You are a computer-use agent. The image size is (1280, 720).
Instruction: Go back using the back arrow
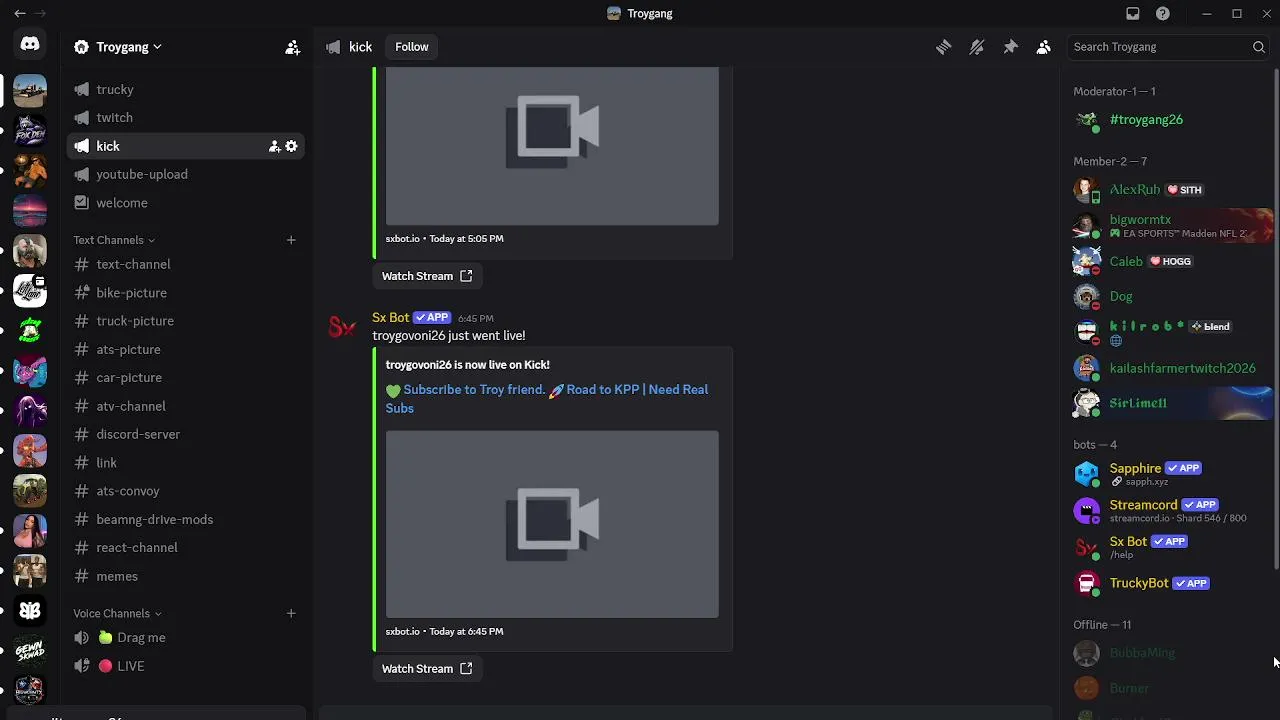[x=20, y=14]
